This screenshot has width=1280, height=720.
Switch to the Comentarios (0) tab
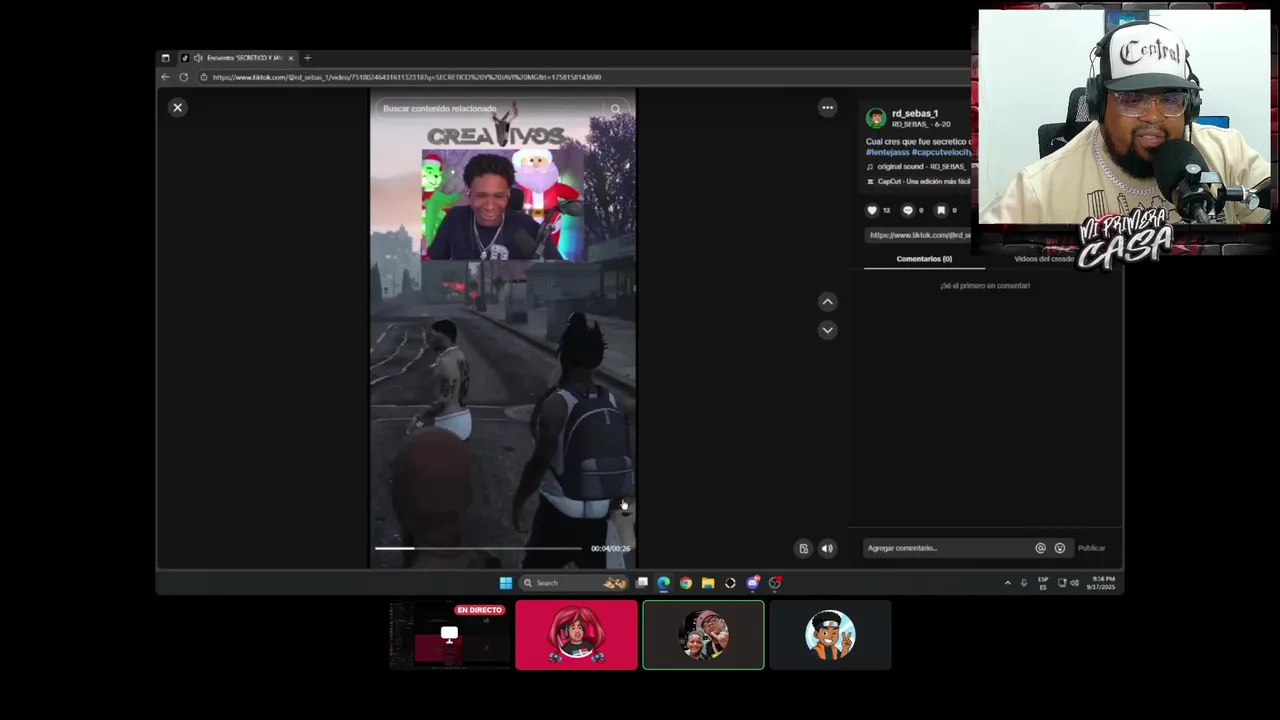pos(924,259)
